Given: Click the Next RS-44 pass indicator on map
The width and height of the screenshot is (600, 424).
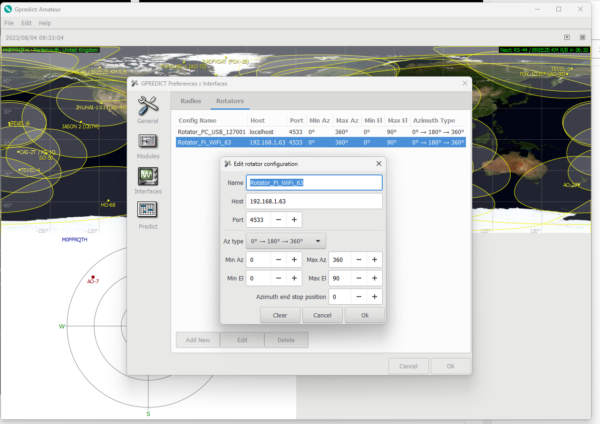Looking at the screenshot, I should 544,50.
